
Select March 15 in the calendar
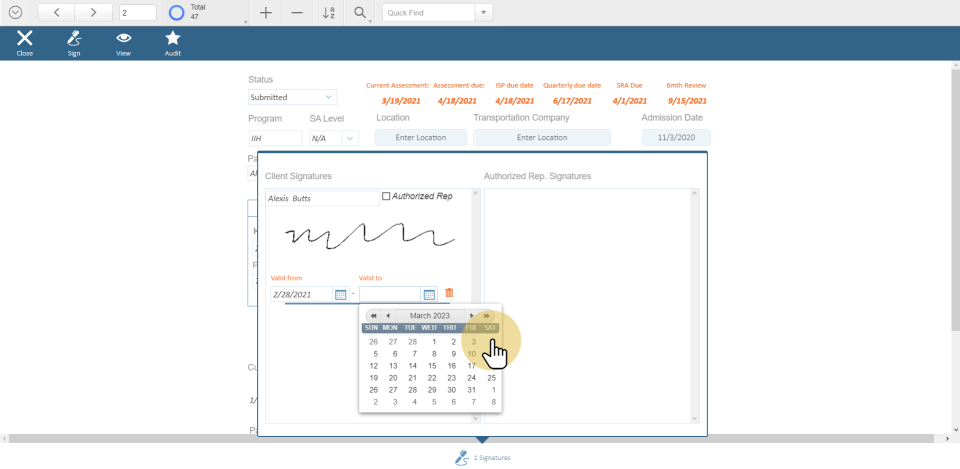433,366
